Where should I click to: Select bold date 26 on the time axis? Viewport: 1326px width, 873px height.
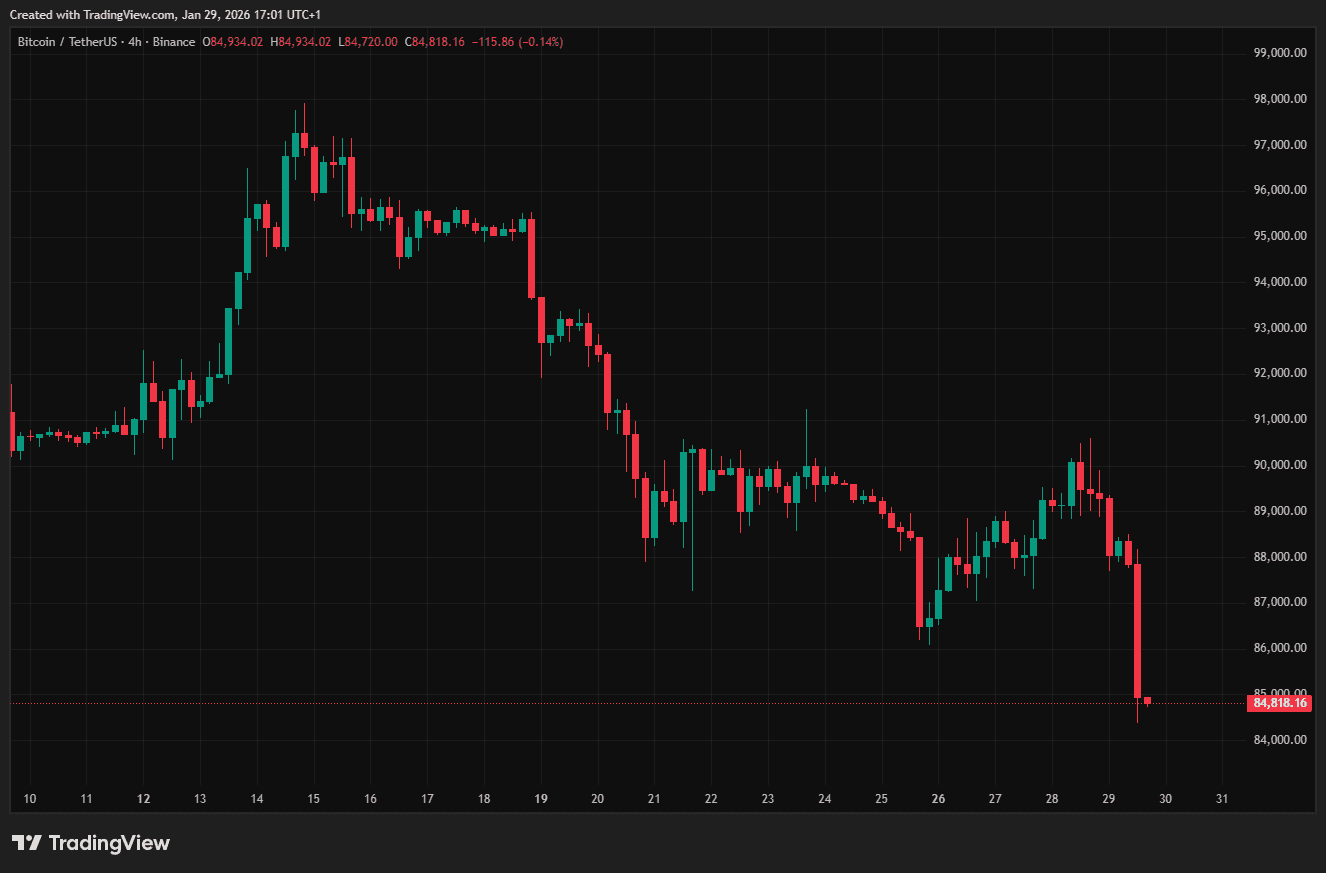(938, 799)
